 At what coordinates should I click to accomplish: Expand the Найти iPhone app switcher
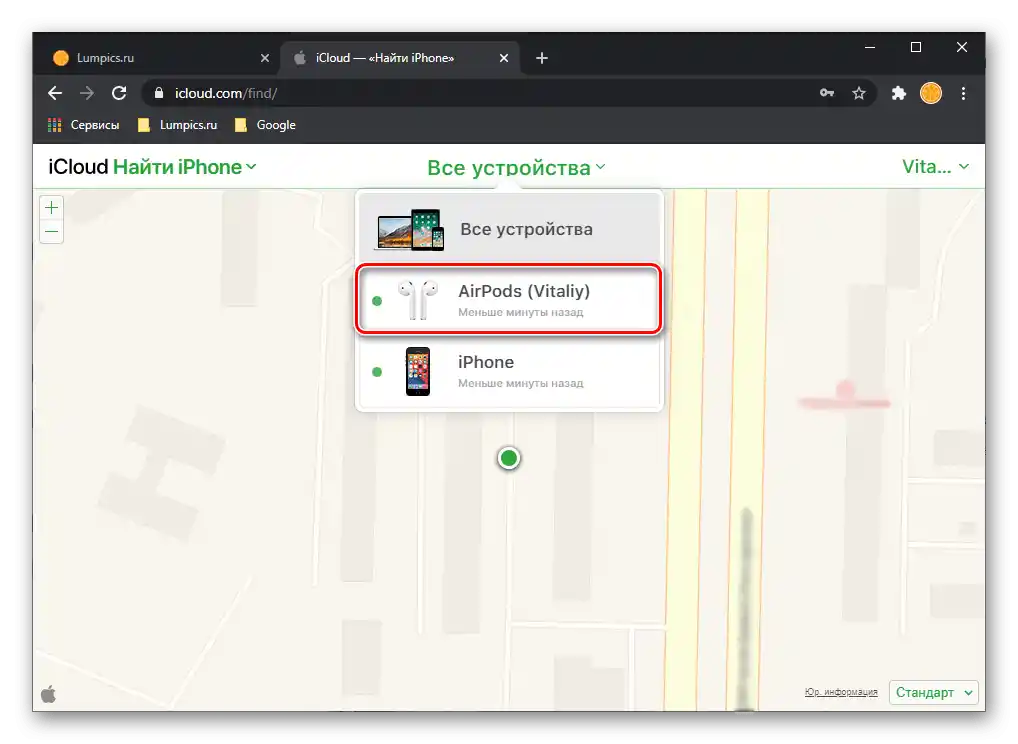[185, 167]
